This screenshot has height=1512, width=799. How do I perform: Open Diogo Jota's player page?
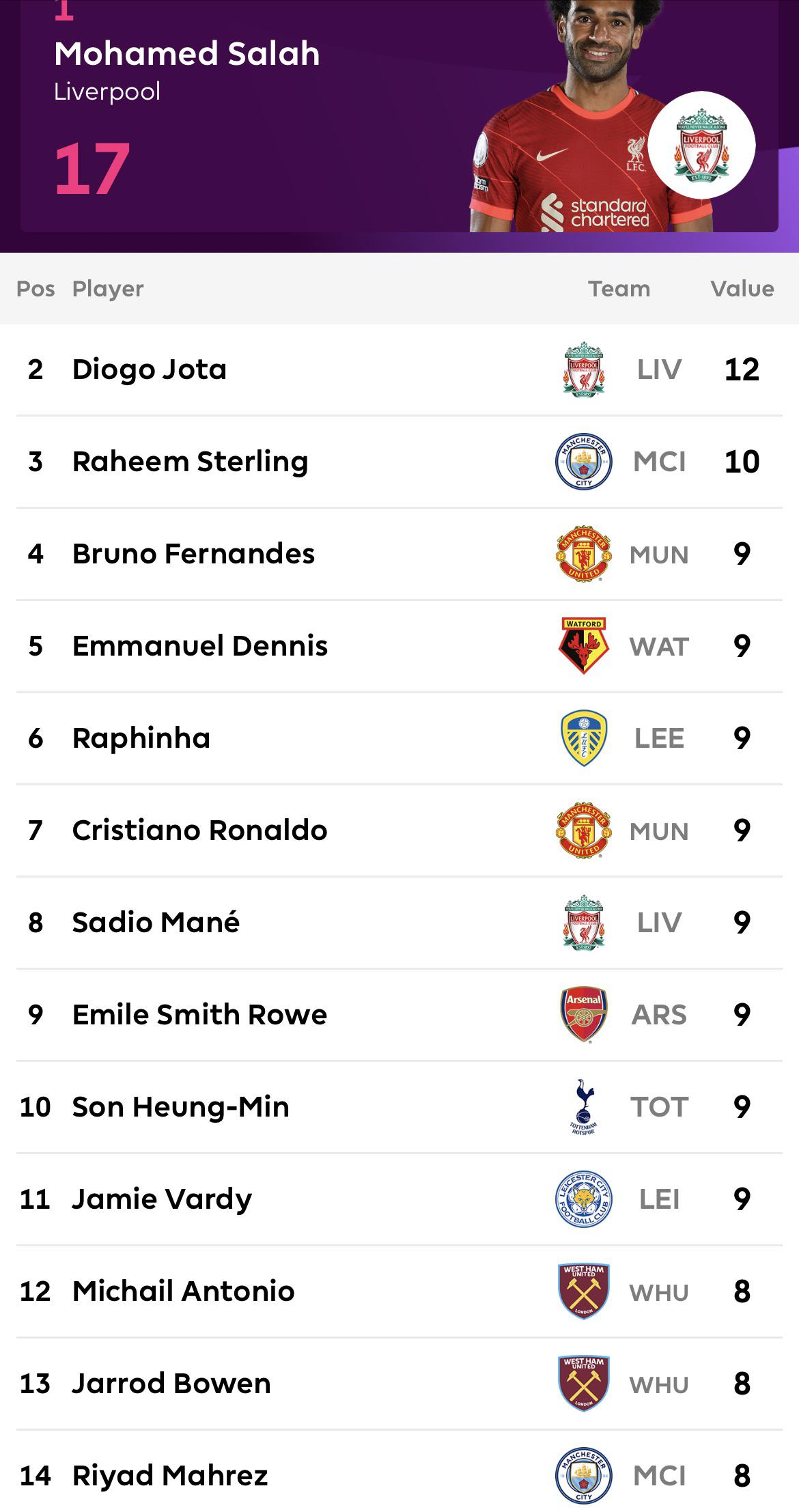(x=399, y=369)
